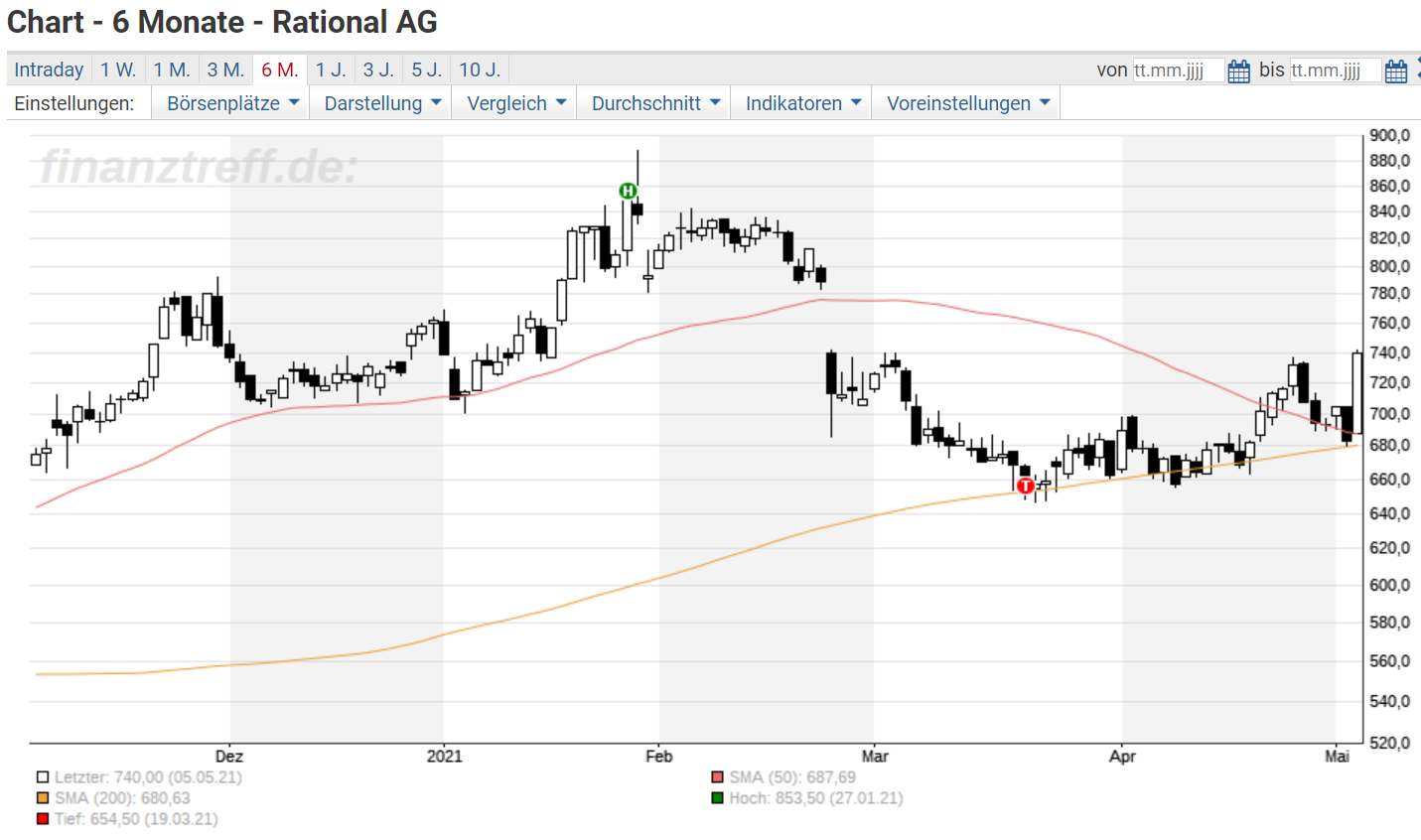Click the 'Mar' x-axis month label
This screenshot has width=1421, height=840.
875,757
